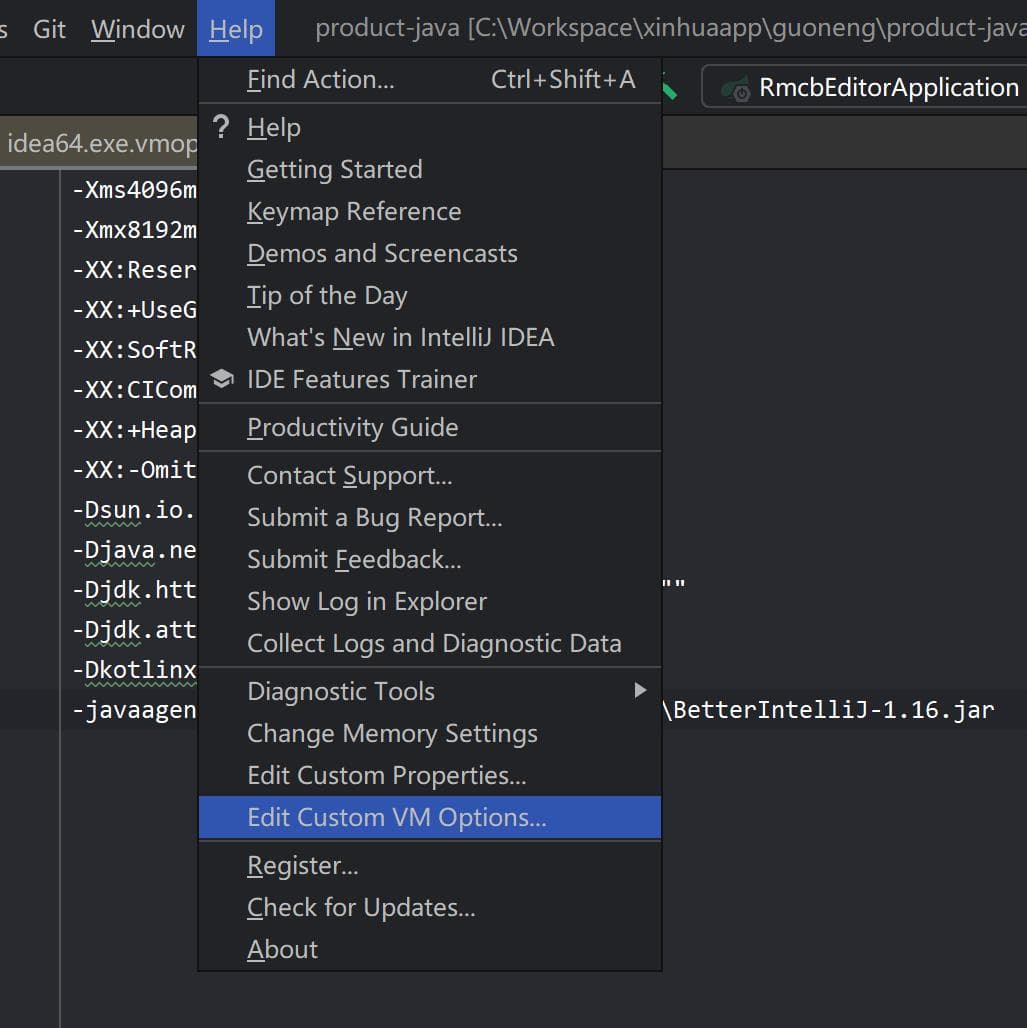Click the Help entry with question mark
The width and height of the screenshot is (1027, 1028).
[x=430, y=127]
